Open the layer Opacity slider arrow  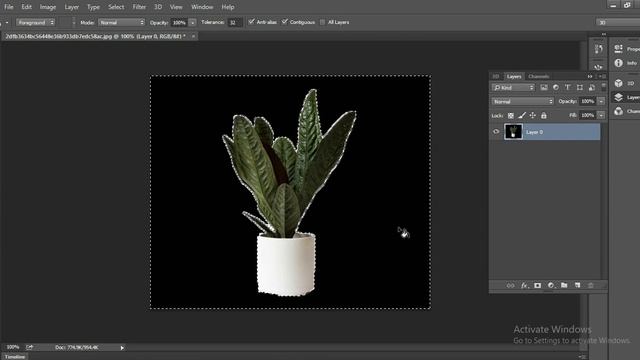[x=601, y=101]
